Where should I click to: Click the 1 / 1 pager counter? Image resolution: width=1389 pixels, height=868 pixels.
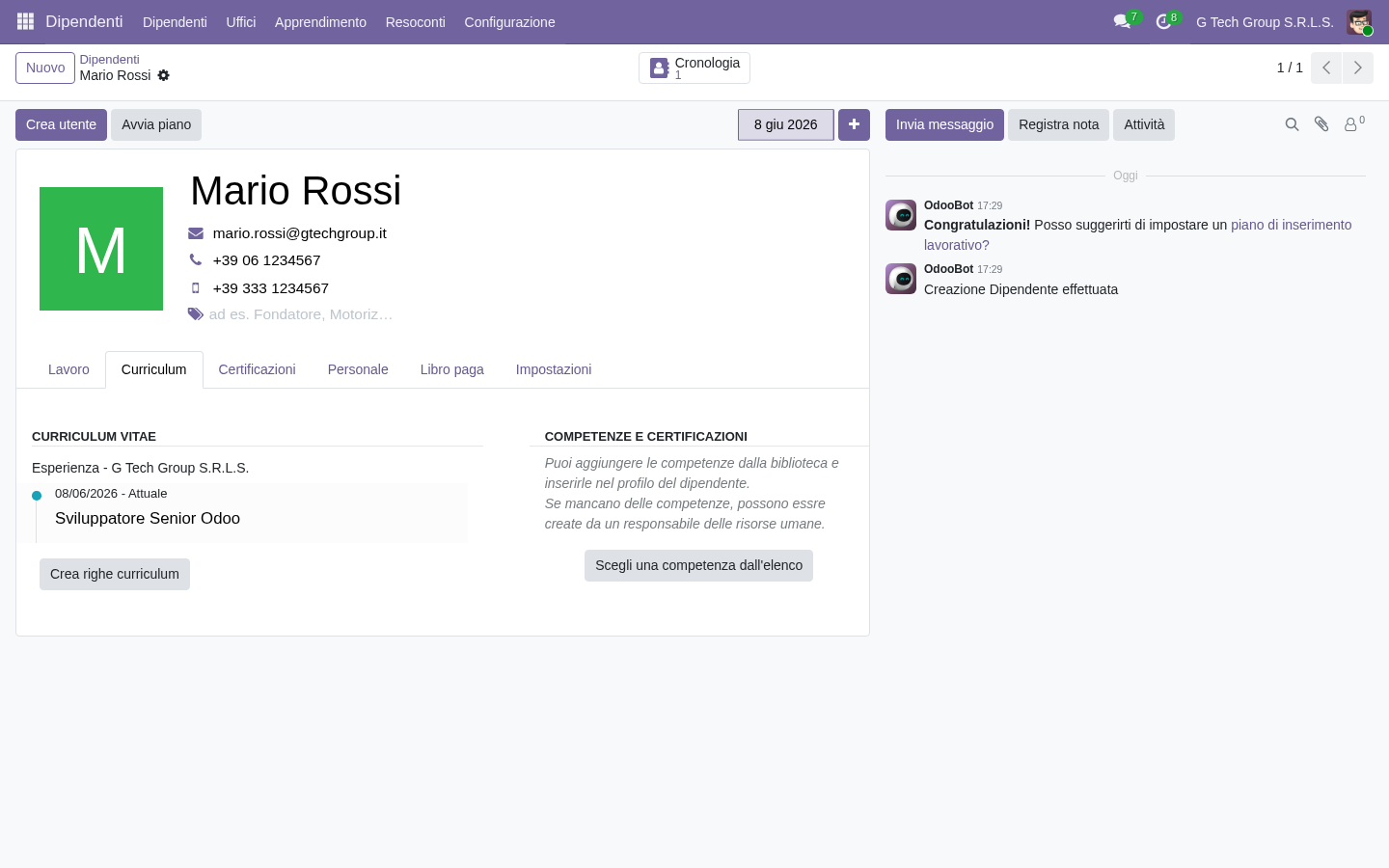[x=1290, y=68]
